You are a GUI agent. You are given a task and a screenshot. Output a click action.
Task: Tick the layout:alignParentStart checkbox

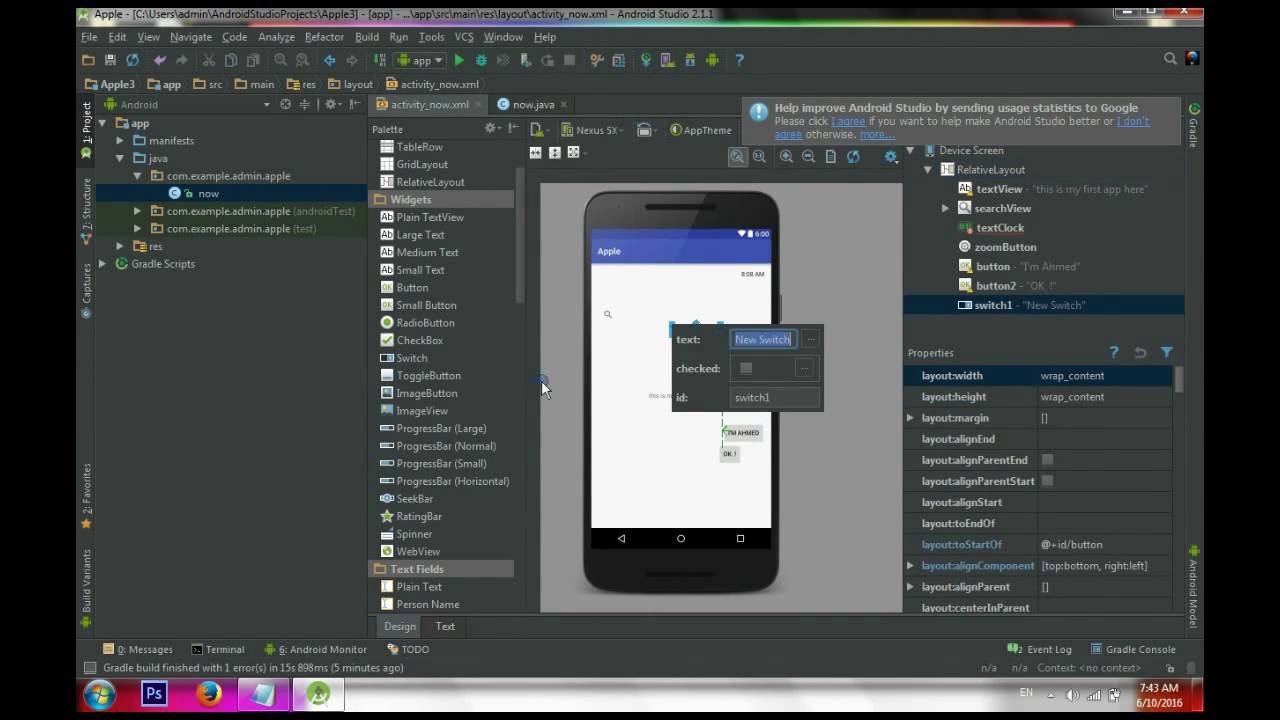point(1047,481)
